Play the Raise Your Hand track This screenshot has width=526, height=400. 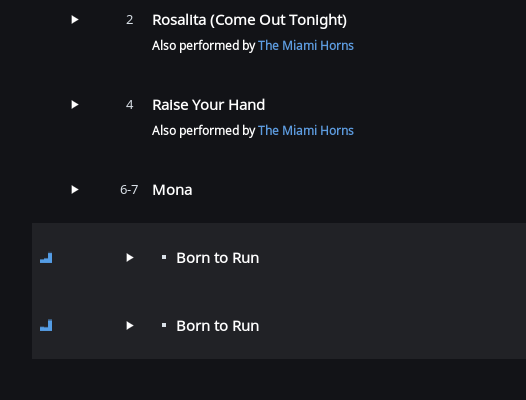tap(75, 105)
